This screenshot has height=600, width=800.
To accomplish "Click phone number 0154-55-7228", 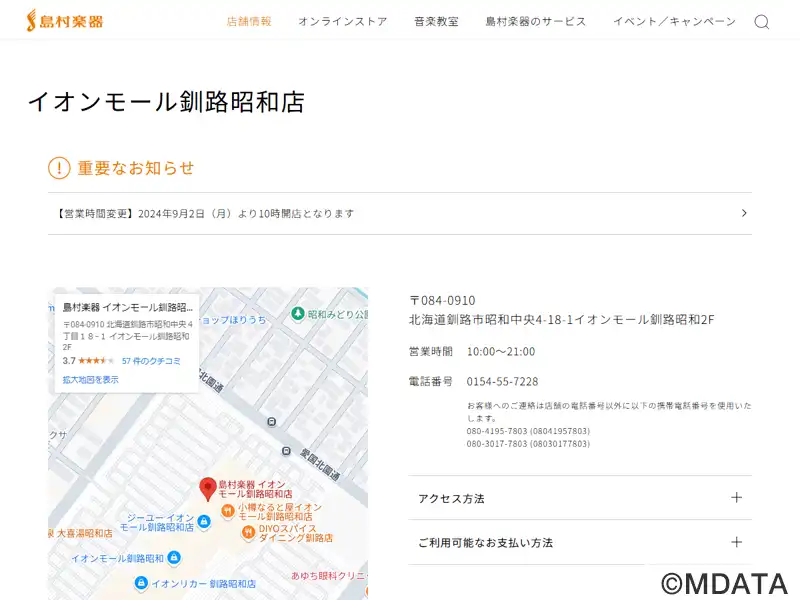I will click(x=502, y=381).
